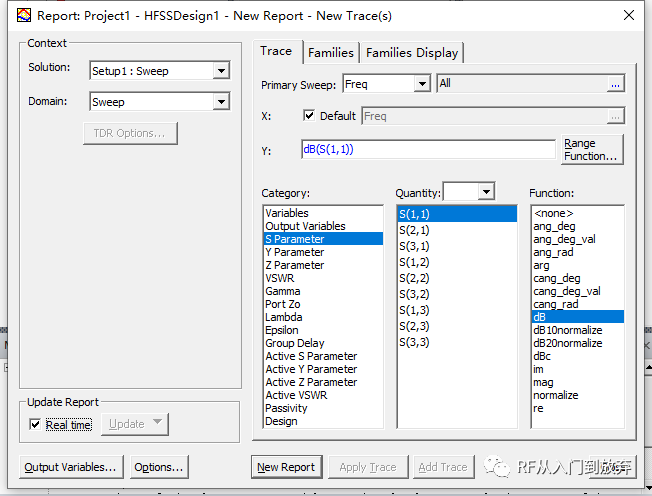Select Output Variables category
The height and width of the screenshot is (496, 652).
(324, 226)
